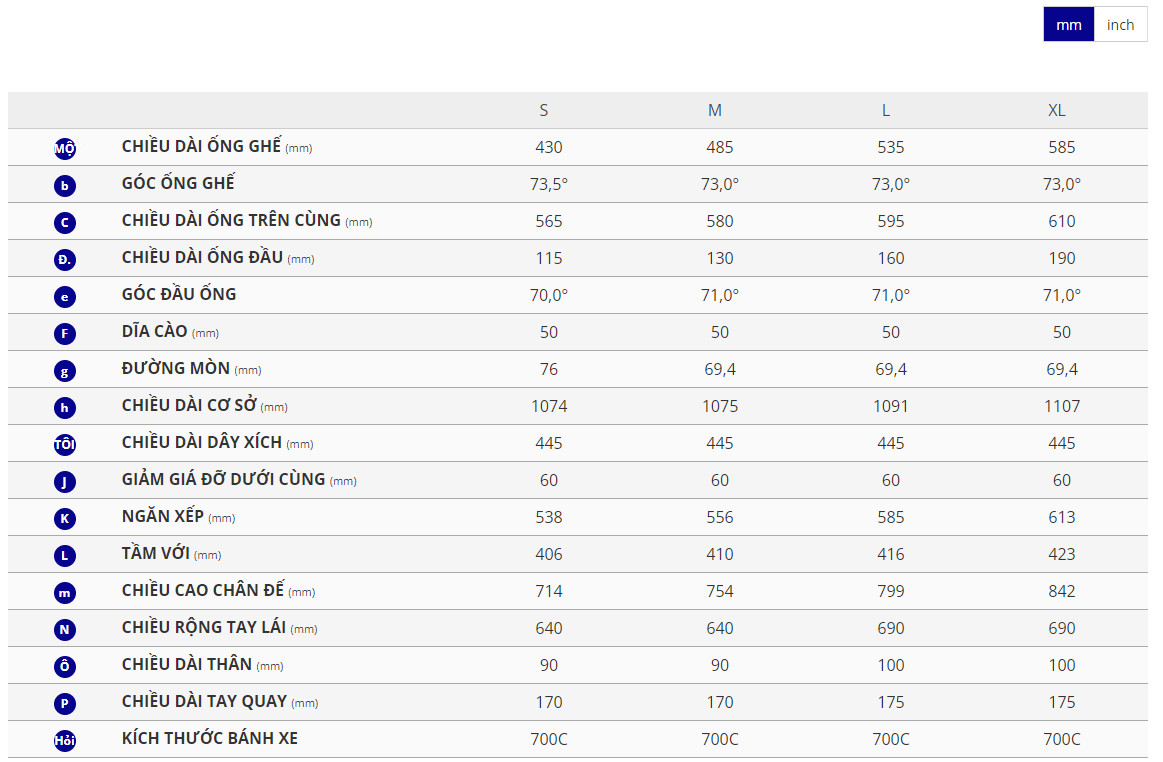The height and width of the screenshot is (762, 1163).
Task: Click the 'e' head tube angle icon
Action: (x=65, y=296)
